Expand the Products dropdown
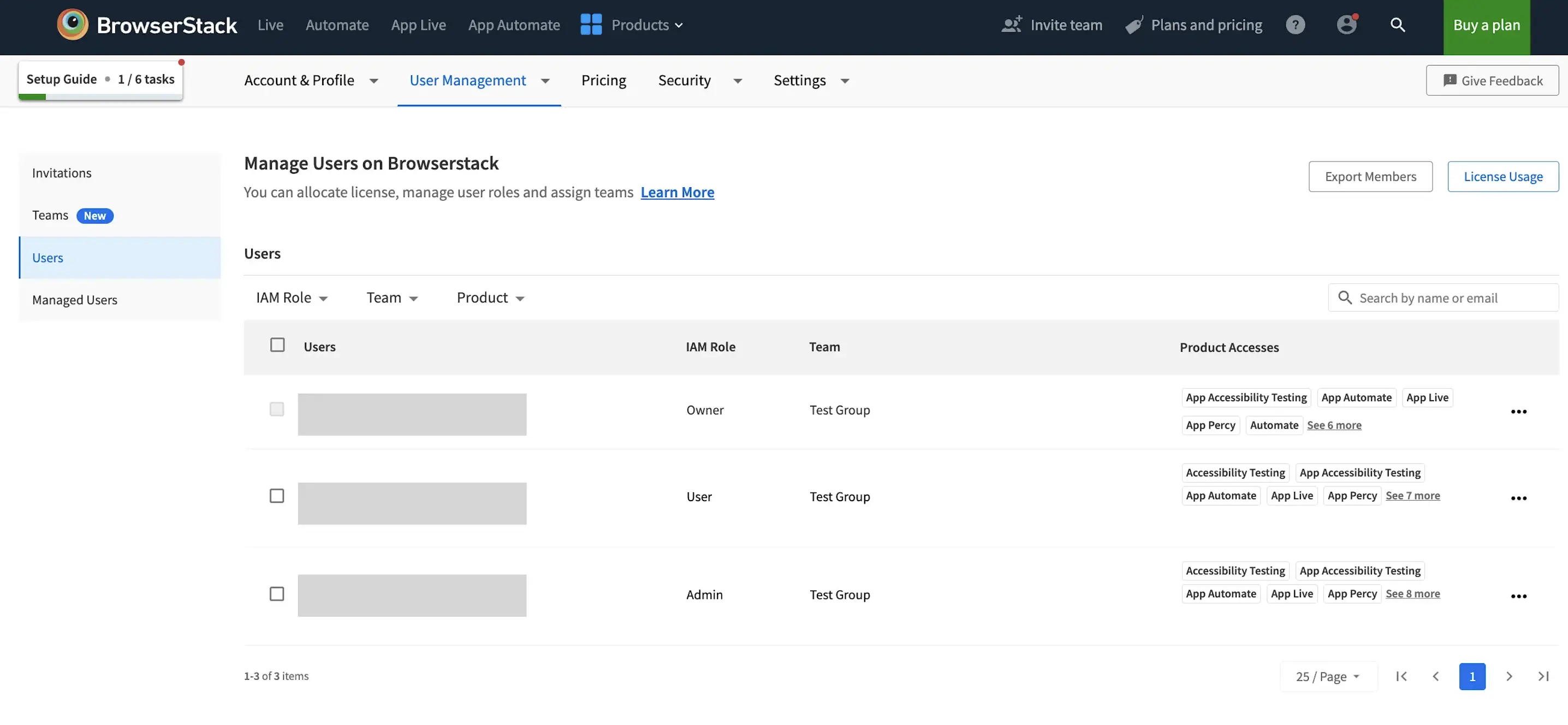 [646, 25]
